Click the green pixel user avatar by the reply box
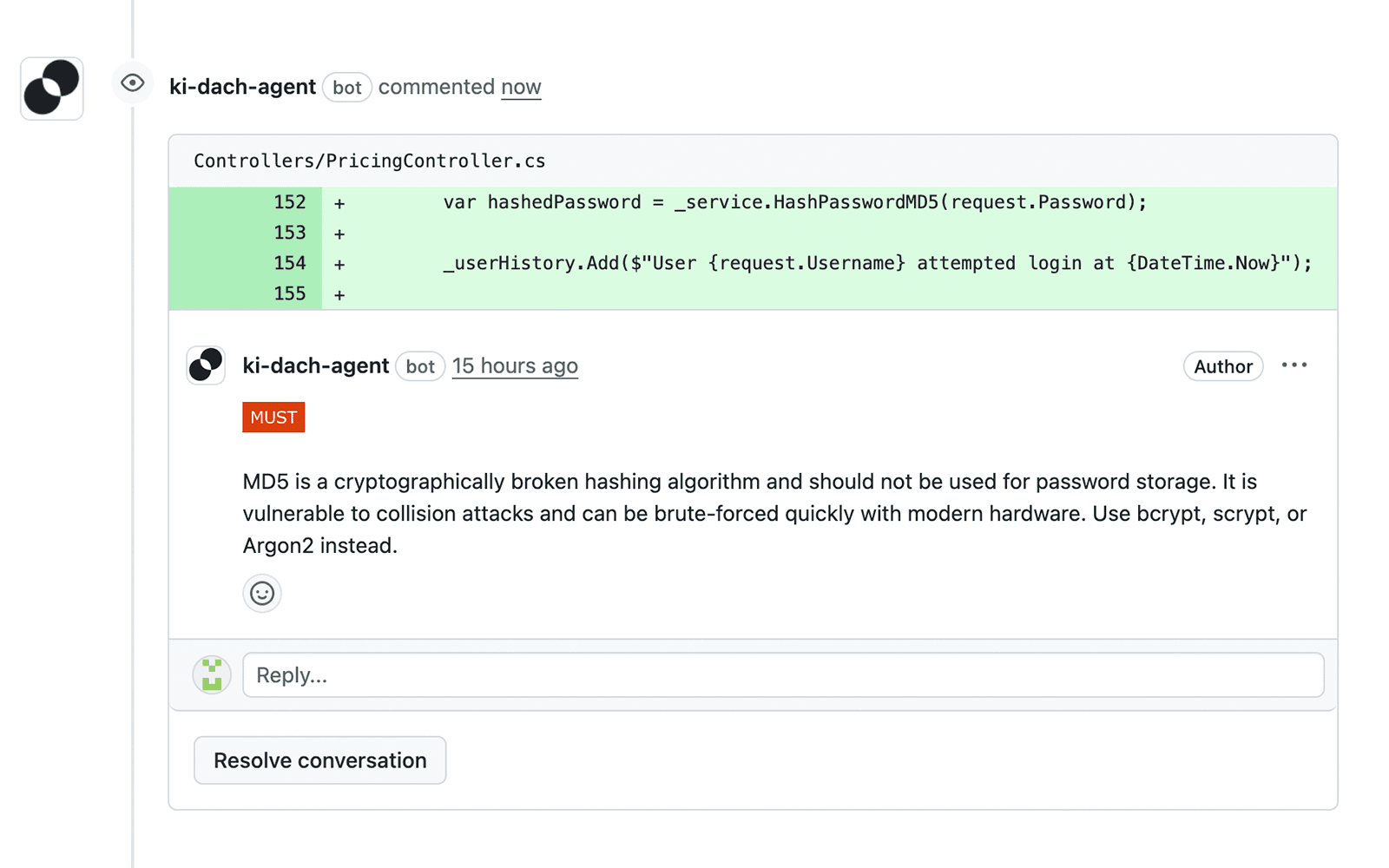 (x=212, y=674)
